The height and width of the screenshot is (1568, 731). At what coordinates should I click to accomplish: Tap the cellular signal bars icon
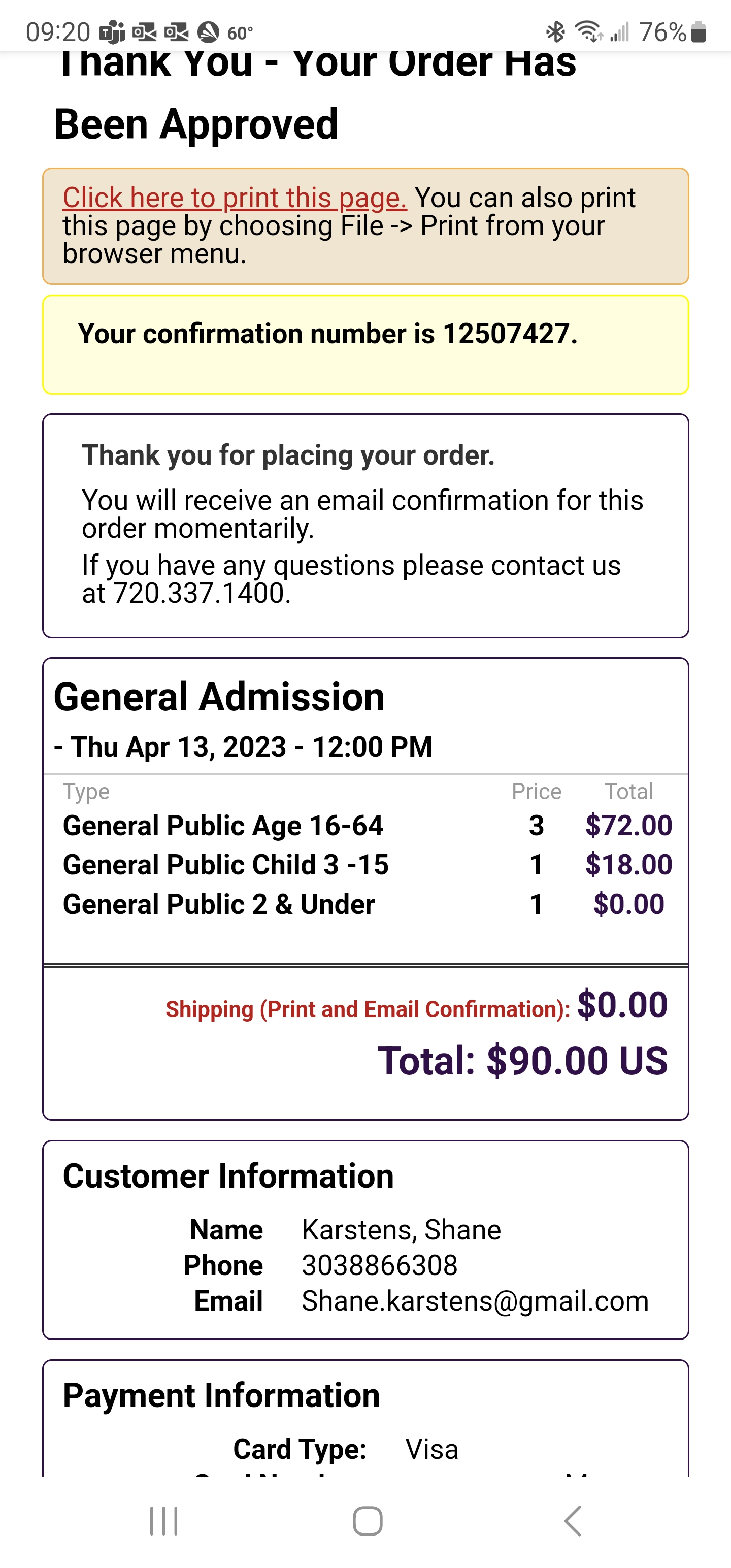pos(620,31)
